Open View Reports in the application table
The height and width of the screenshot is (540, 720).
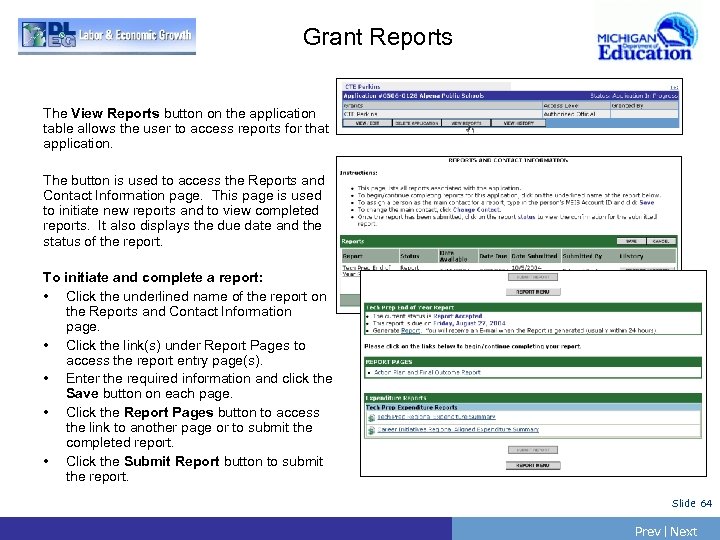click(x=466, y=123)
